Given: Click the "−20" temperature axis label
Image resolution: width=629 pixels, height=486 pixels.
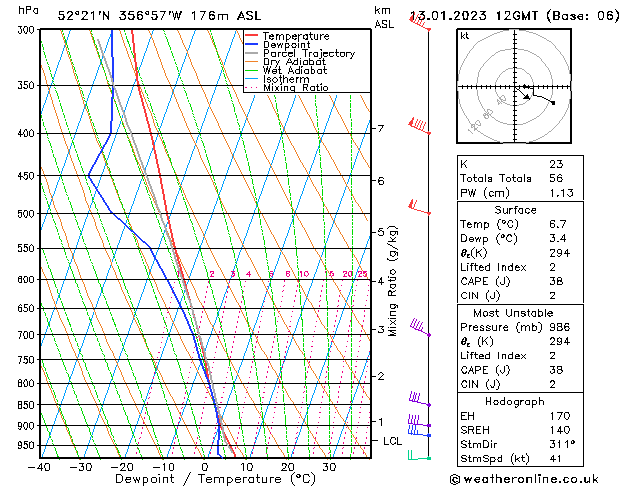Looking at the screenshot, I should tap(122, 467).
